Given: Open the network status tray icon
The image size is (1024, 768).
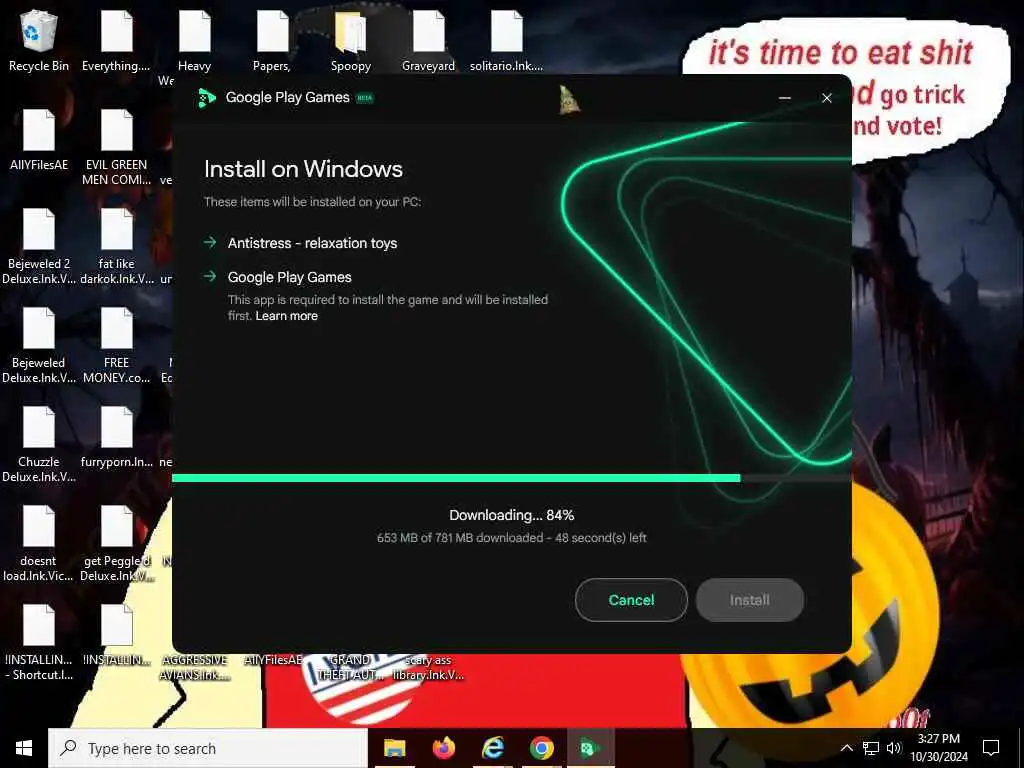Looking at the screenshot, I should pyautogui.click(x=871, y=748).
